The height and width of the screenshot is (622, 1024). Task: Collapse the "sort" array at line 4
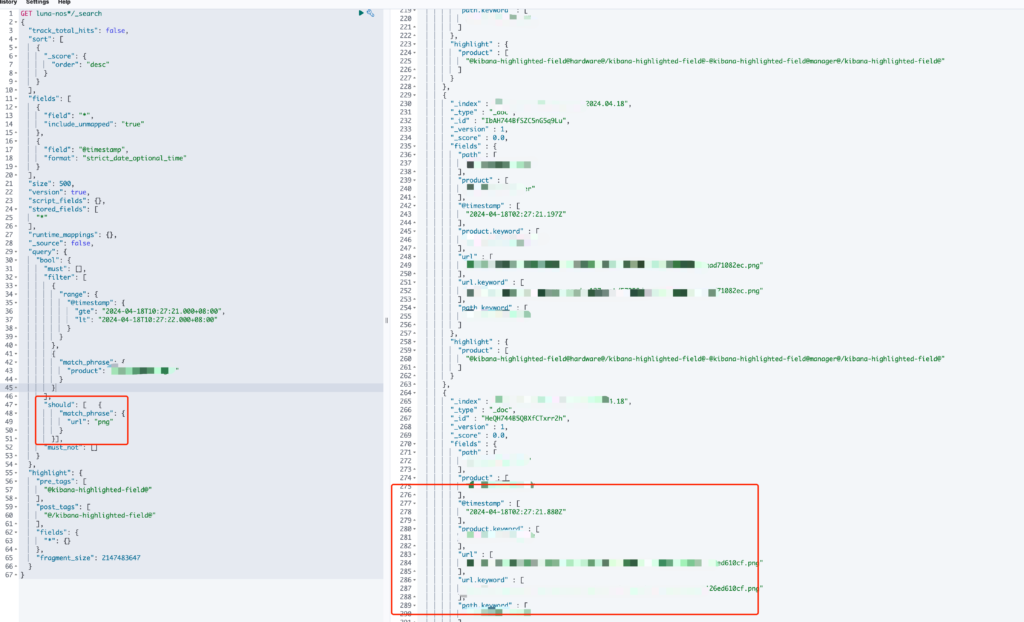(x=16, y=39)
